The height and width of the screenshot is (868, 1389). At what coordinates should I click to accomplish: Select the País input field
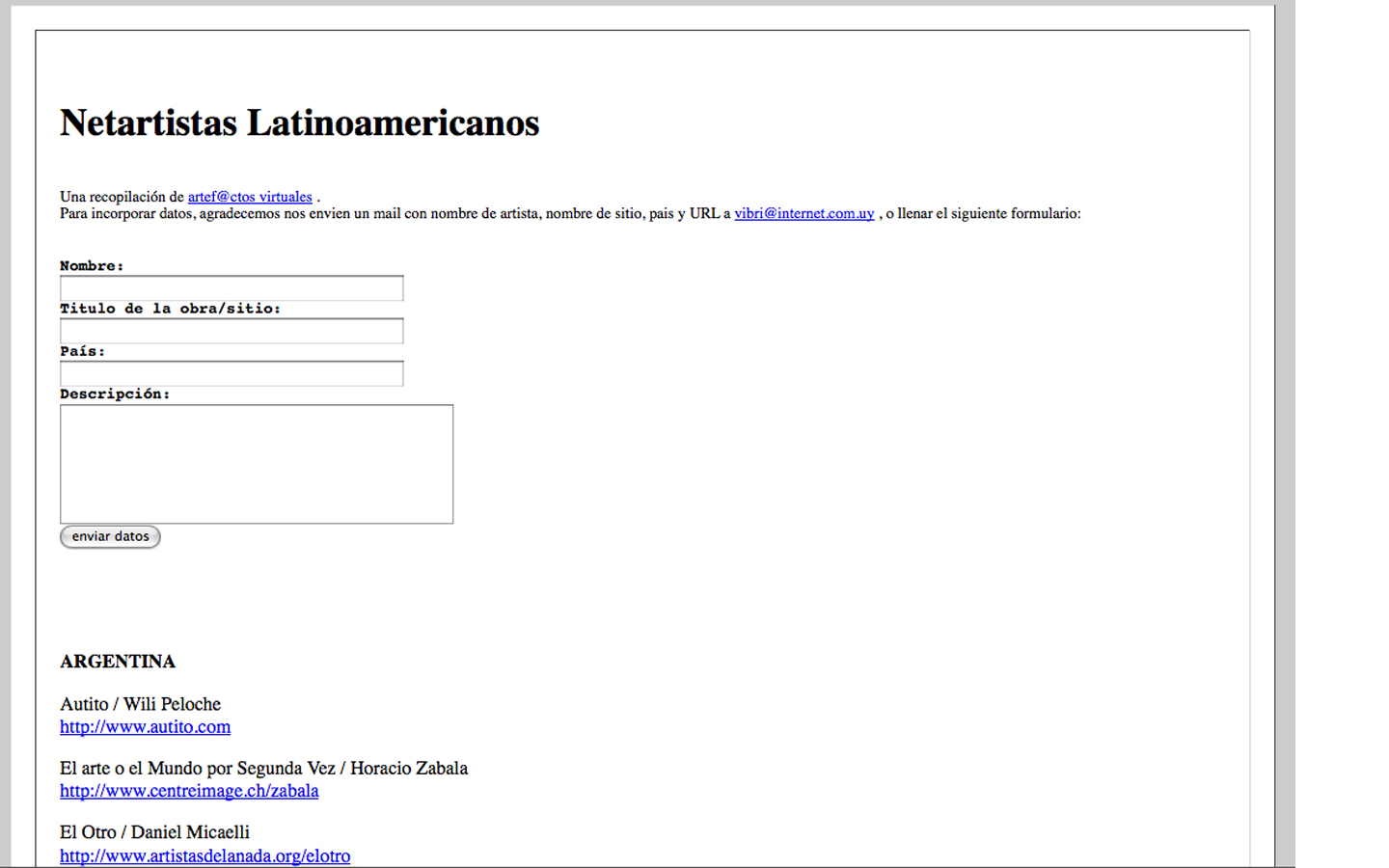pyautogui.click(x=231, y=373)
